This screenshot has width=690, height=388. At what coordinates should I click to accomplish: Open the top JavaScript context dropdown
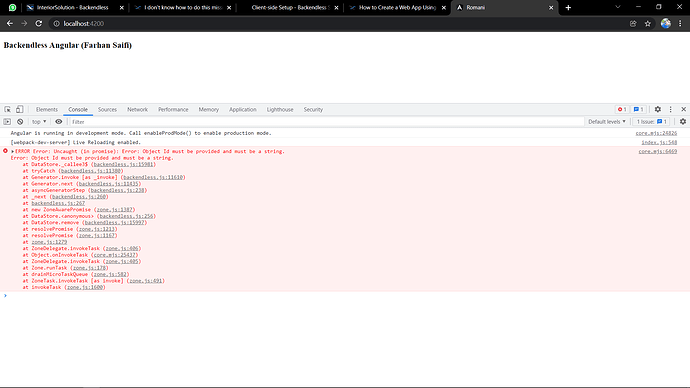pos(39,122)
